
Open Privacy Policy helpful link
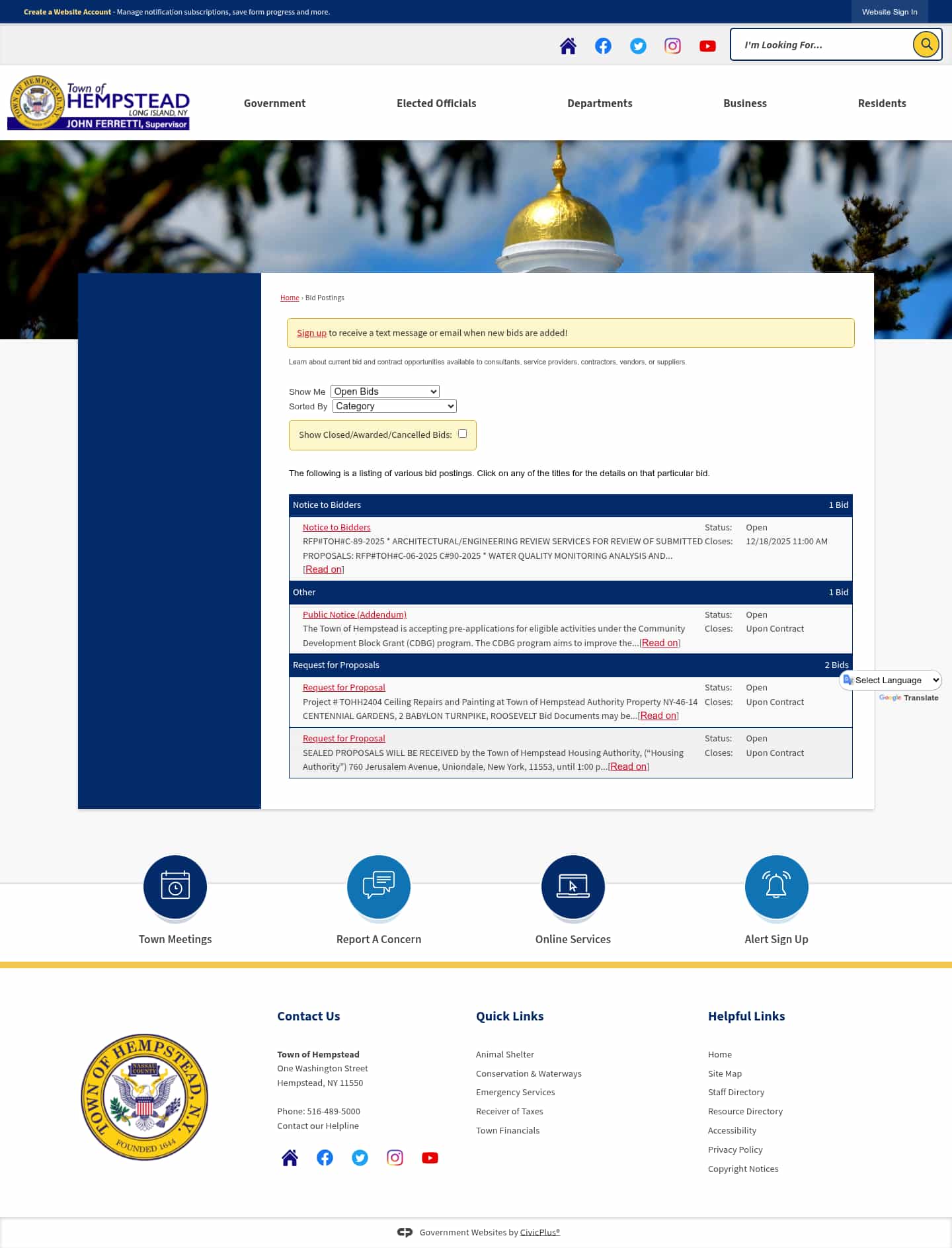tap(735, 1149)
